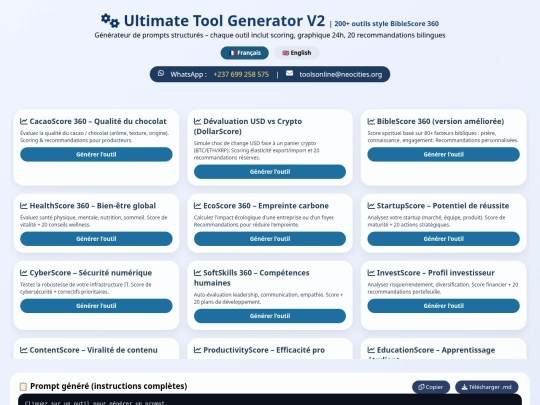Click chart icon next to BibleScore 360

[x=371, y=121]
